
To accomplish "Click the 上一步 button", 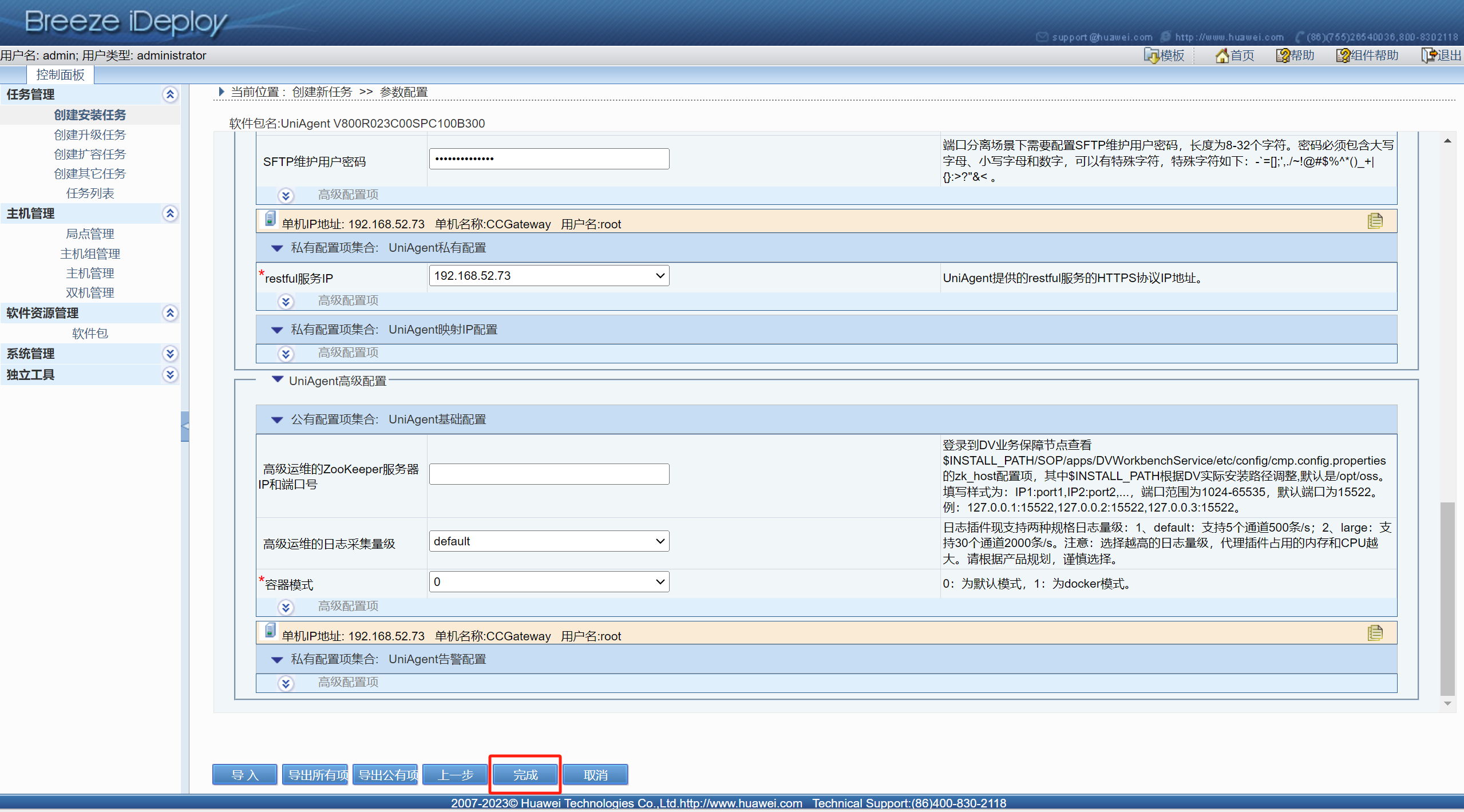I will (x=455, y=775).
